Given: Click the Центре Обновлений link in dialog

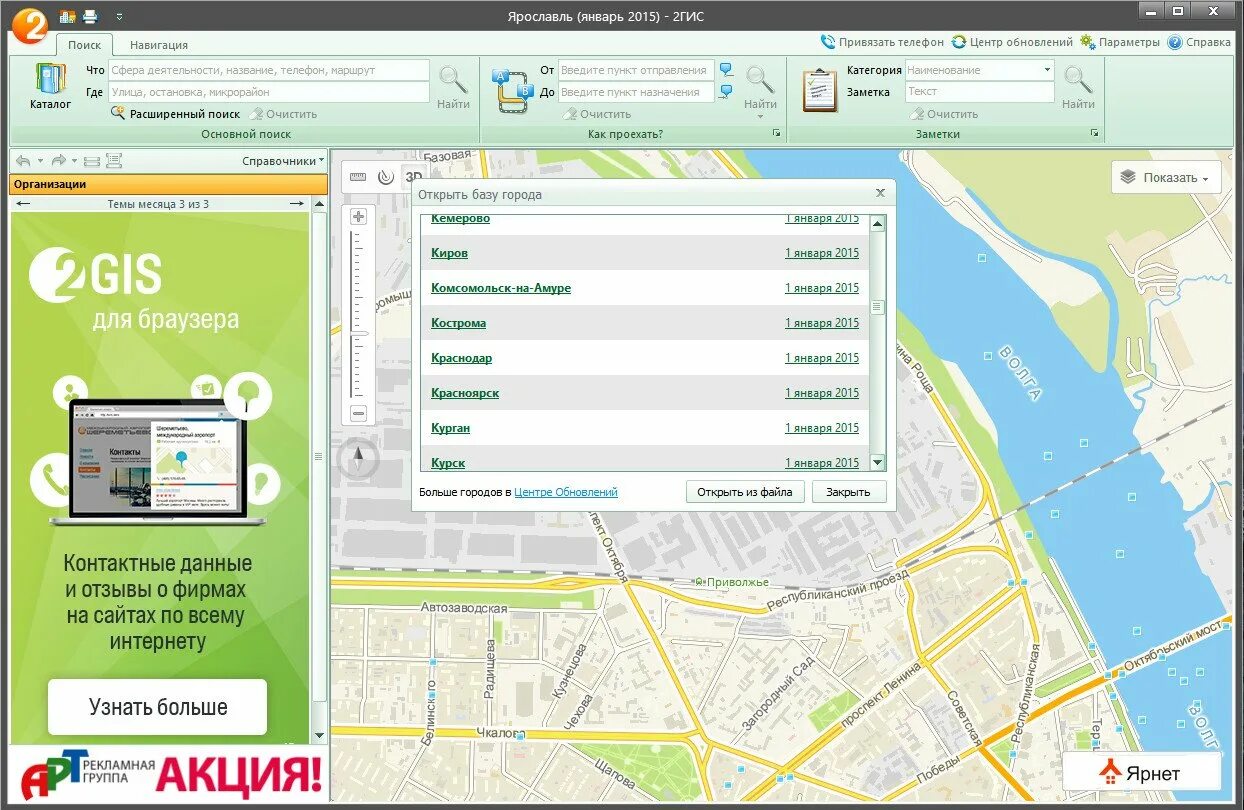Looking at the screenshot, I should point(566,492).
